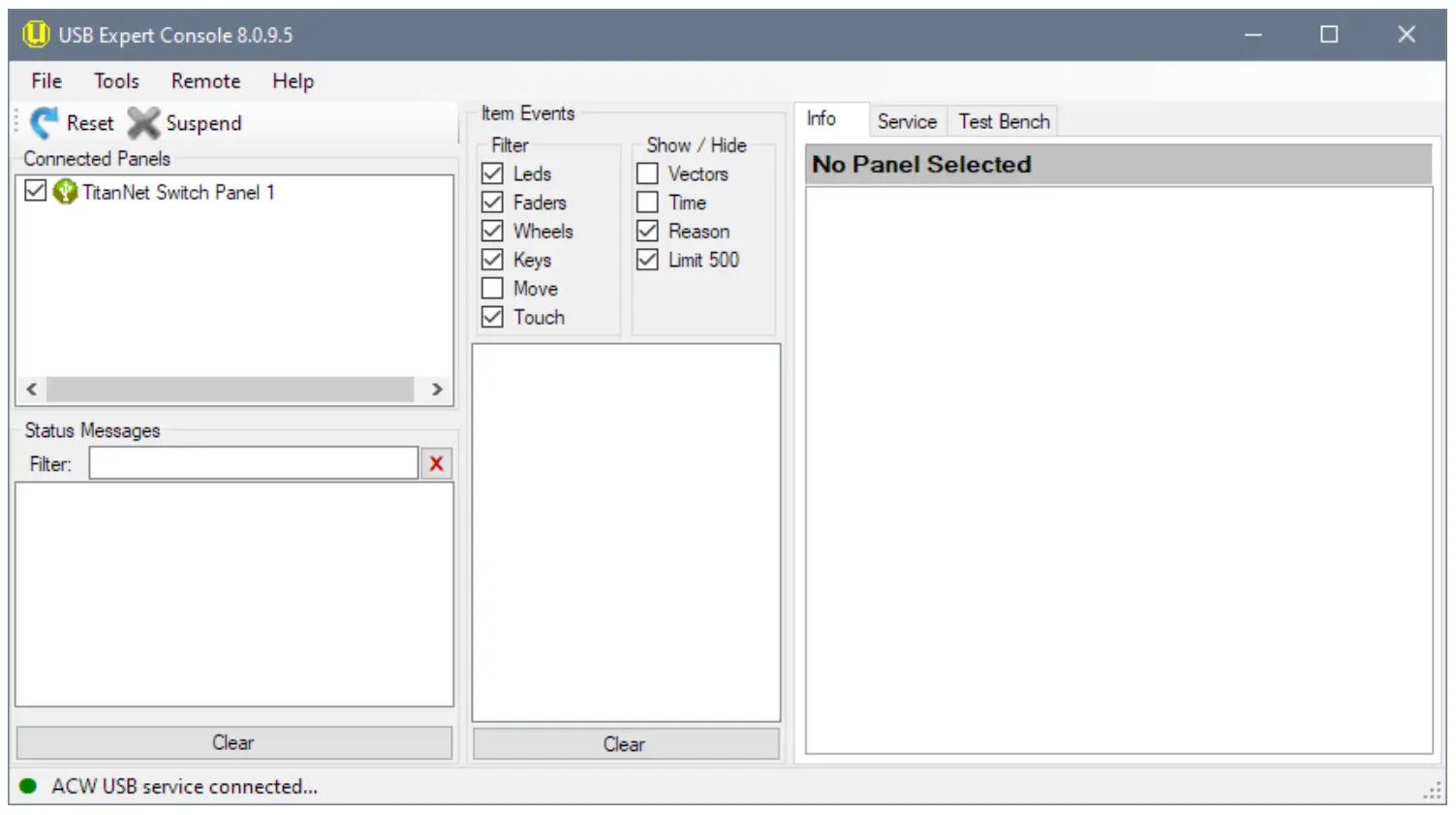Uncheck the Reason checkbox
Screen dimensions: 1456x815
pyautogui.click(x=648, y=231)
